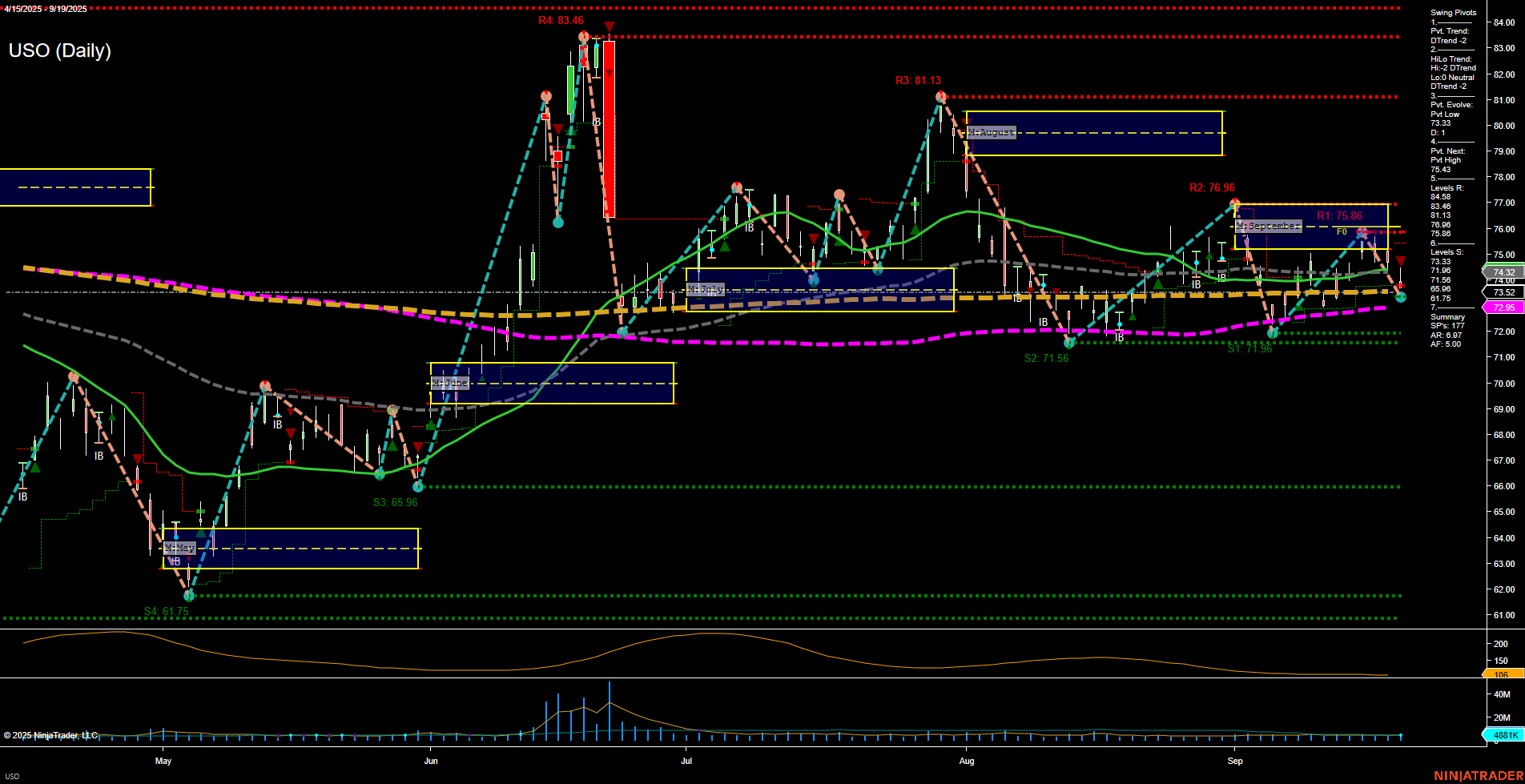Expand the X-June pivot range box
1525x784 pixels.
(x=450, y=383)
